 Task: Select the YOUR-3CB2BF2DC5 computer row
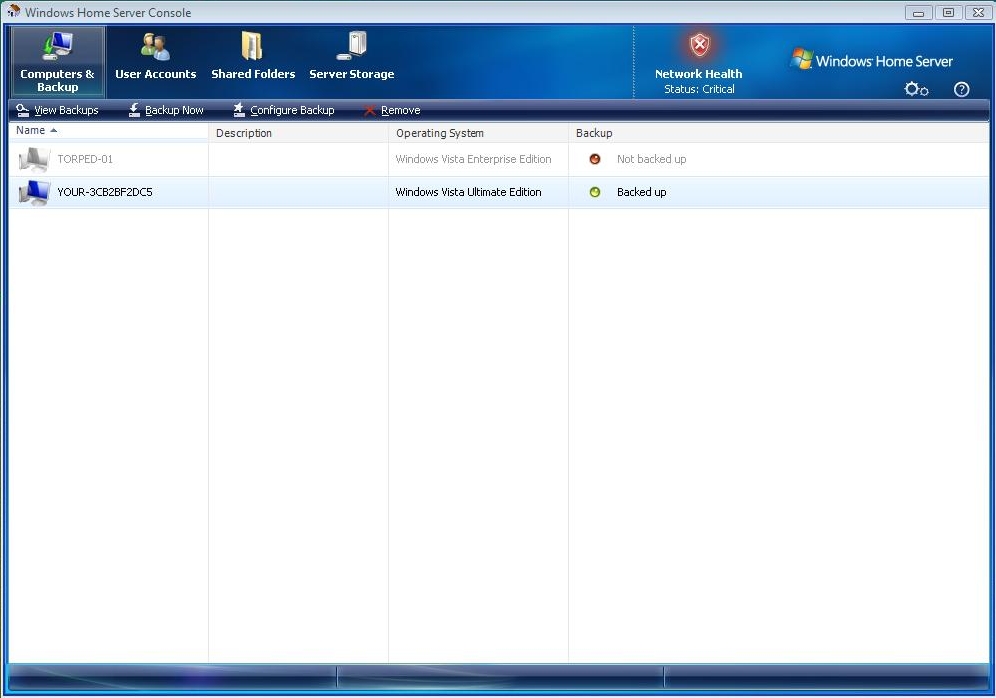[105, 192]
